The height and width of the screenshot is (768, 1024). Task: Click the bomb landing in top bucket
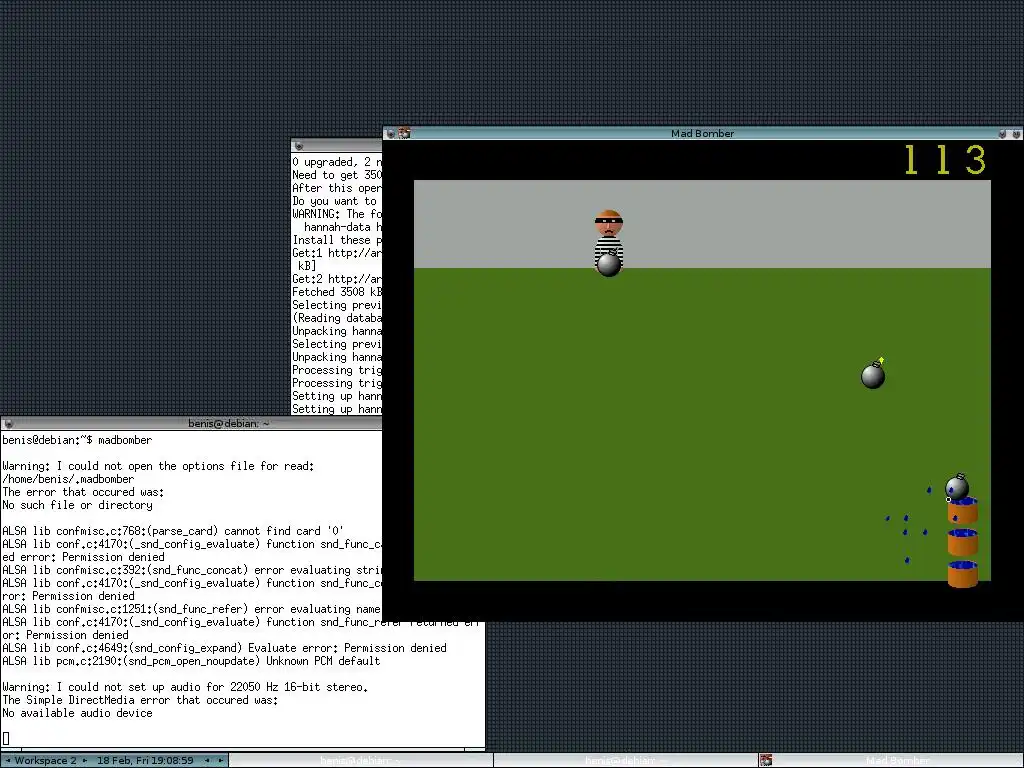tap(957, 487)
